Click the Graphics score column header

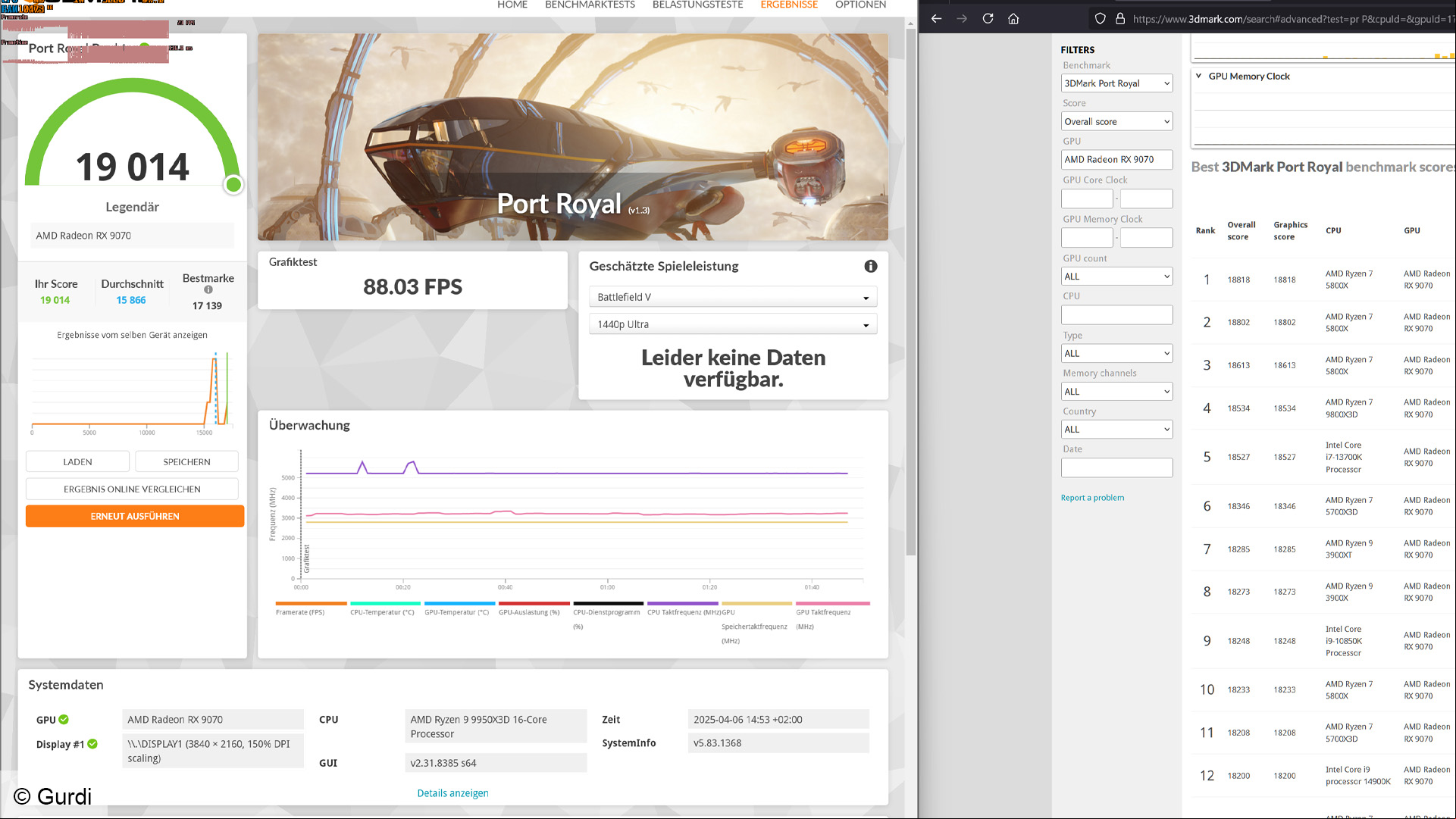pyautogui.click(x=1290, y=231)
